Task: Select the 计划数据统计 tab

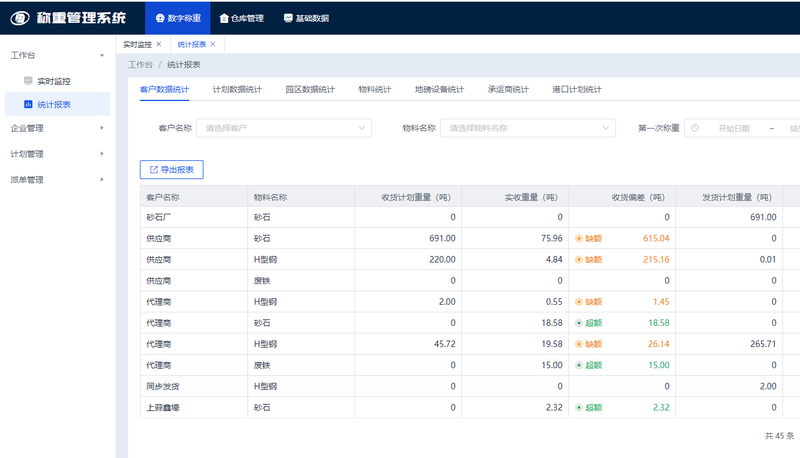Action: click(237, 89)
